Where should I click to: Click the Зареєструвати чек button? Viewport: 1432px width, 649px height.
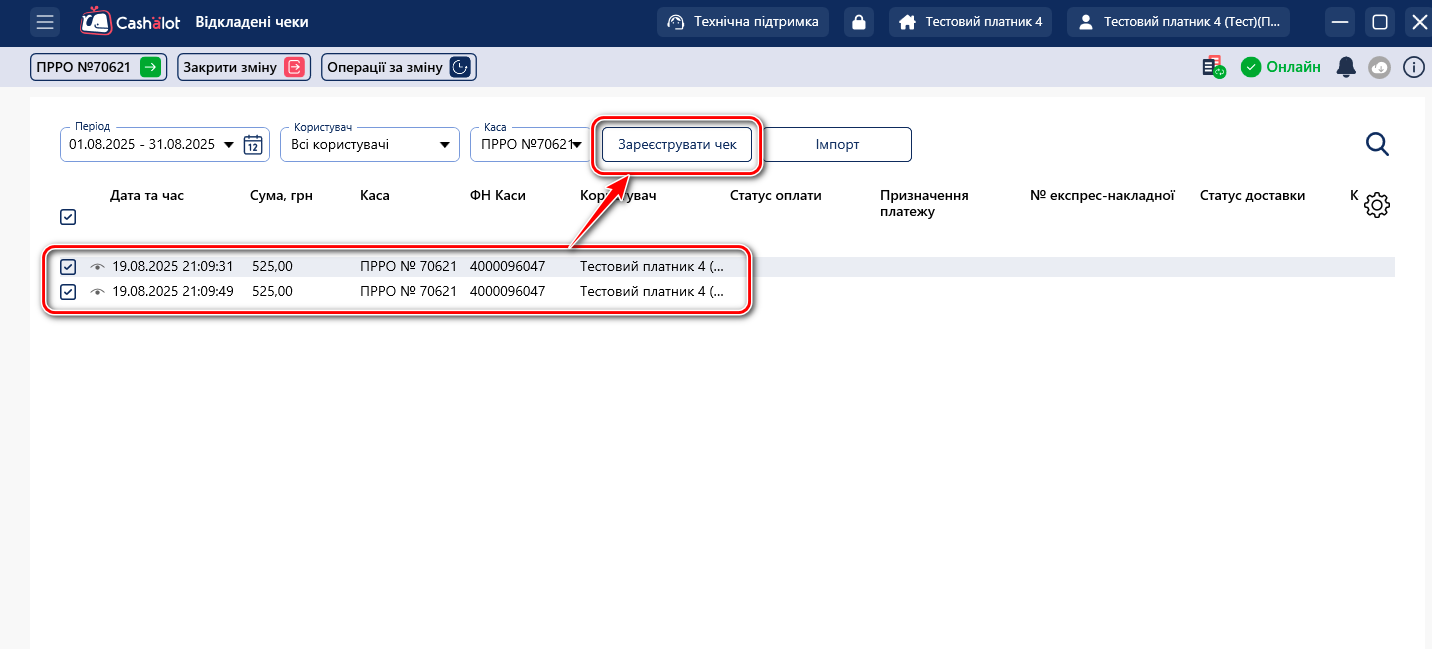pos(677,145)
